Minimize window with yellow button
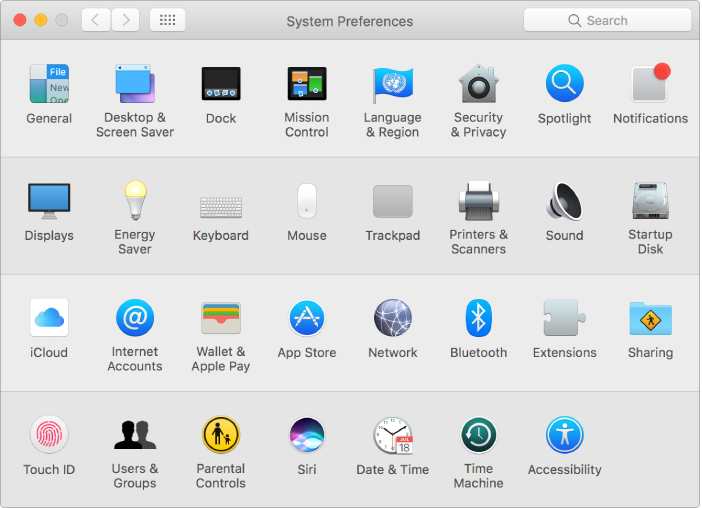The image size is (702, 508). [41, 20]
